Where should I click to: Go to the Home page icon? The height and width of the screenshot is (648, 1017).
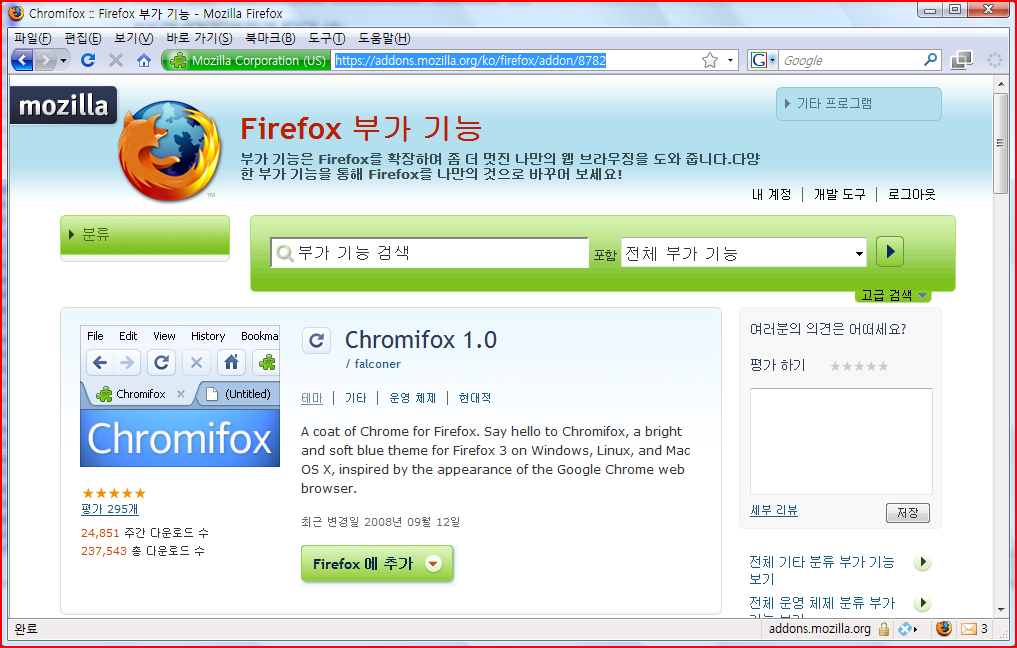[x=144, y=60]
